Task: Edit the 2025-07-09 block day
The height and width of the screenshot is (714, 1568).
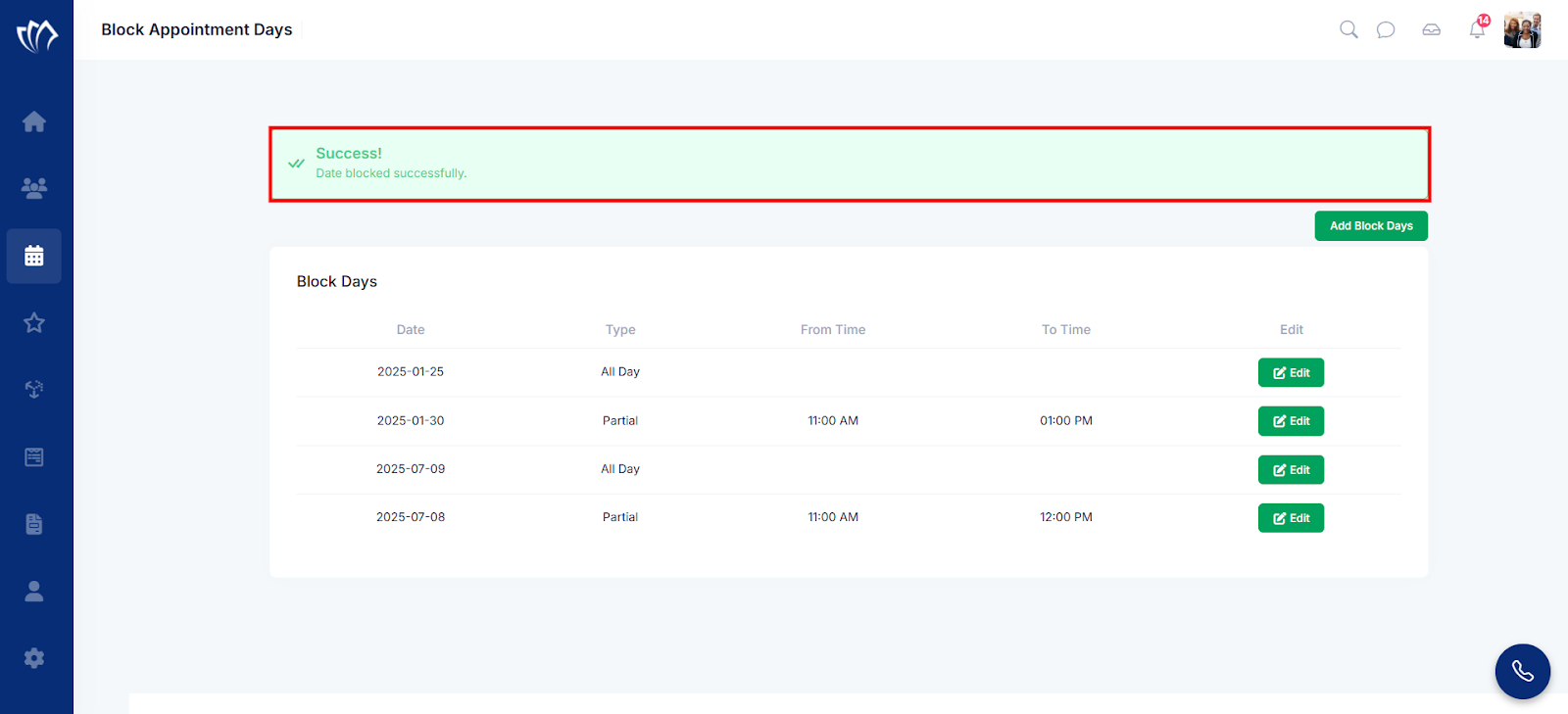Action: (x=1291, y=470)
